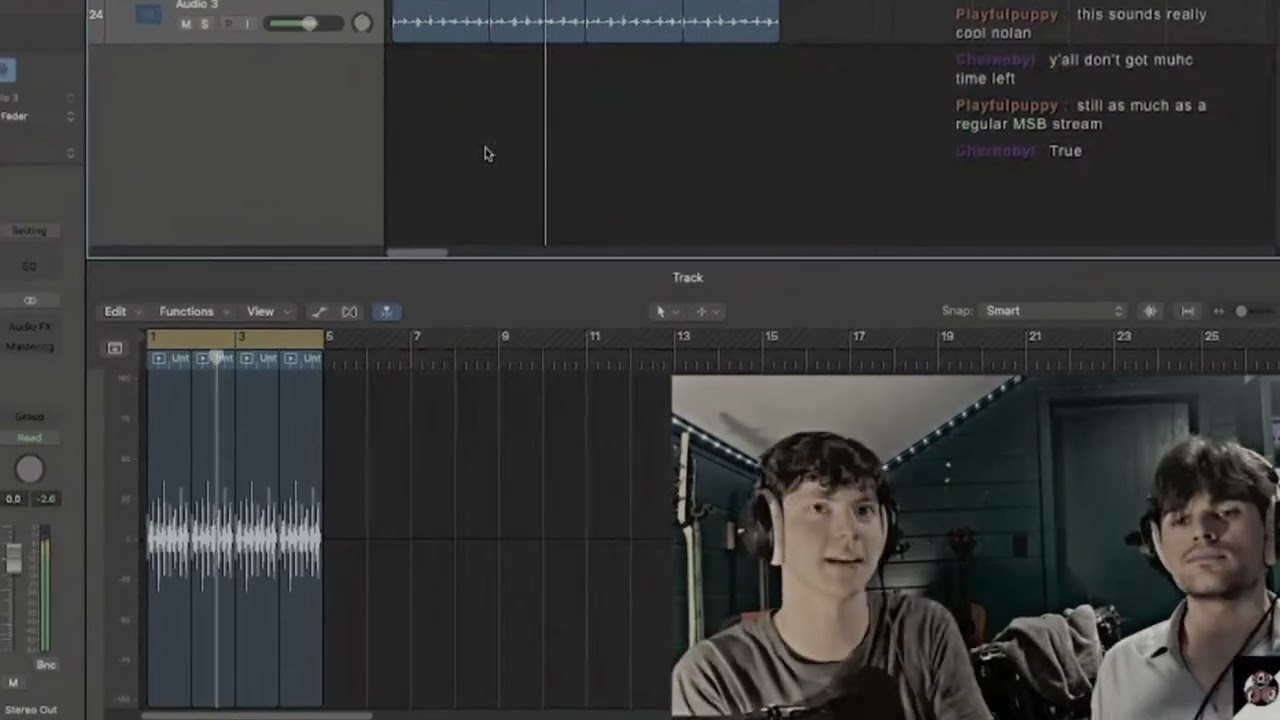
Task: Open the Command-click tool menu
Action: [707, 312]
